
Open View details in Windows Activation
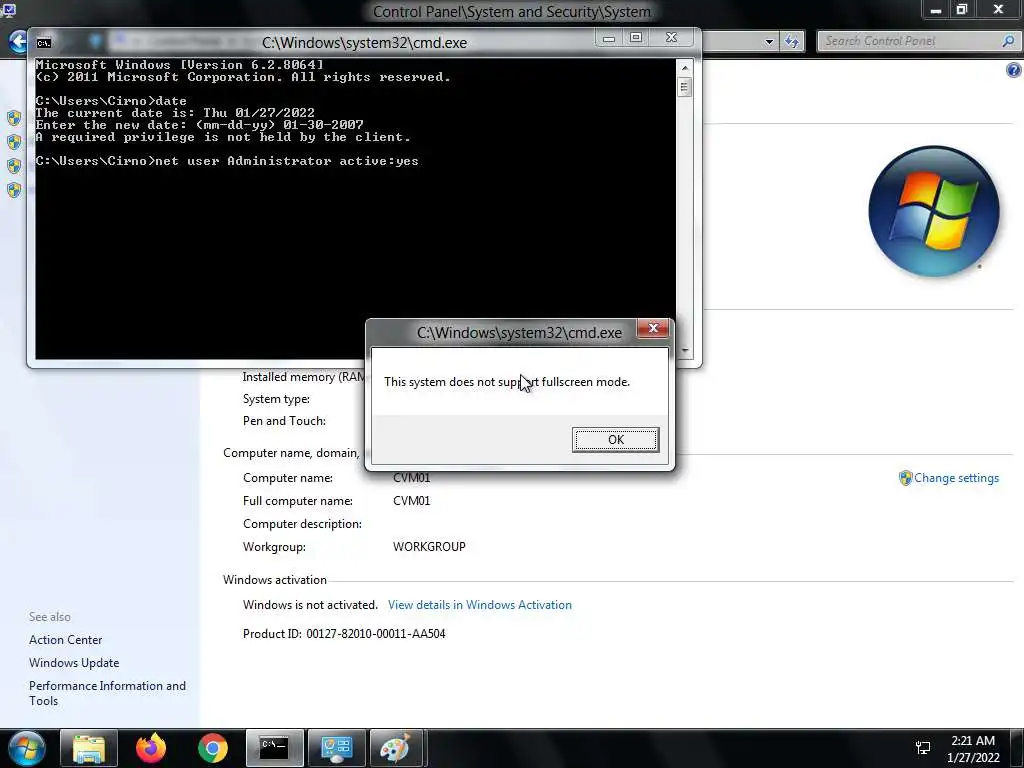tap(479, 605)
